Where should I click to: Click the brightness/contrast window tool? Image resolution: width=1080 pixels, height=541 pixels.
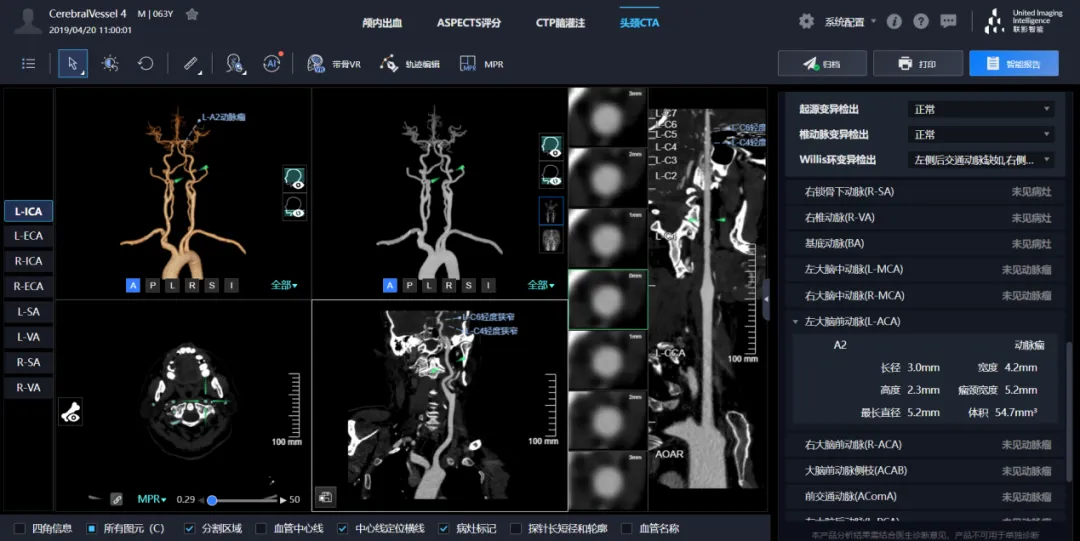[110, 63]
